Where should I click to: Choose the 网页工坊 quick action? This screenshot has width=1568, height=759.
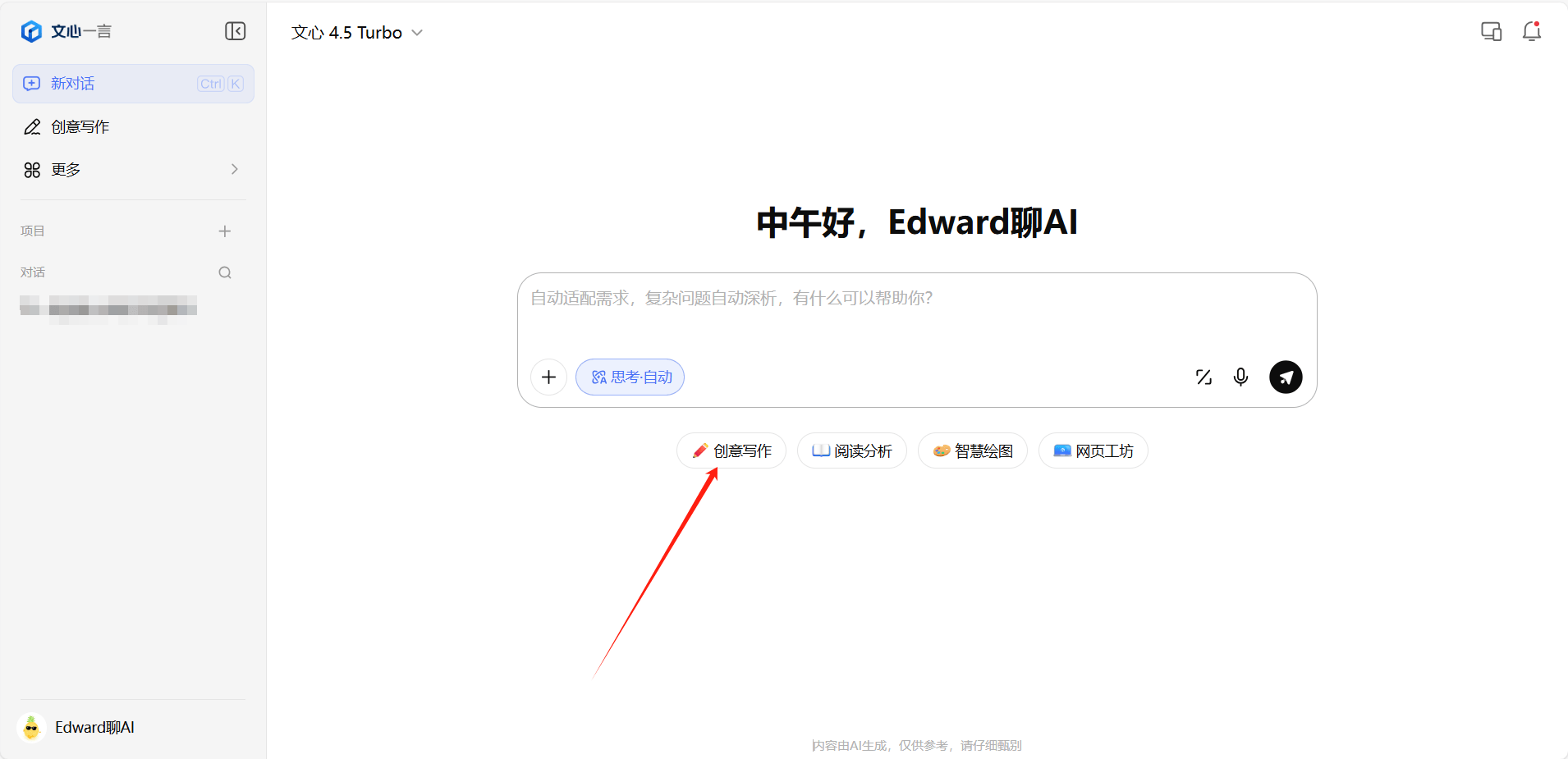1093,450
